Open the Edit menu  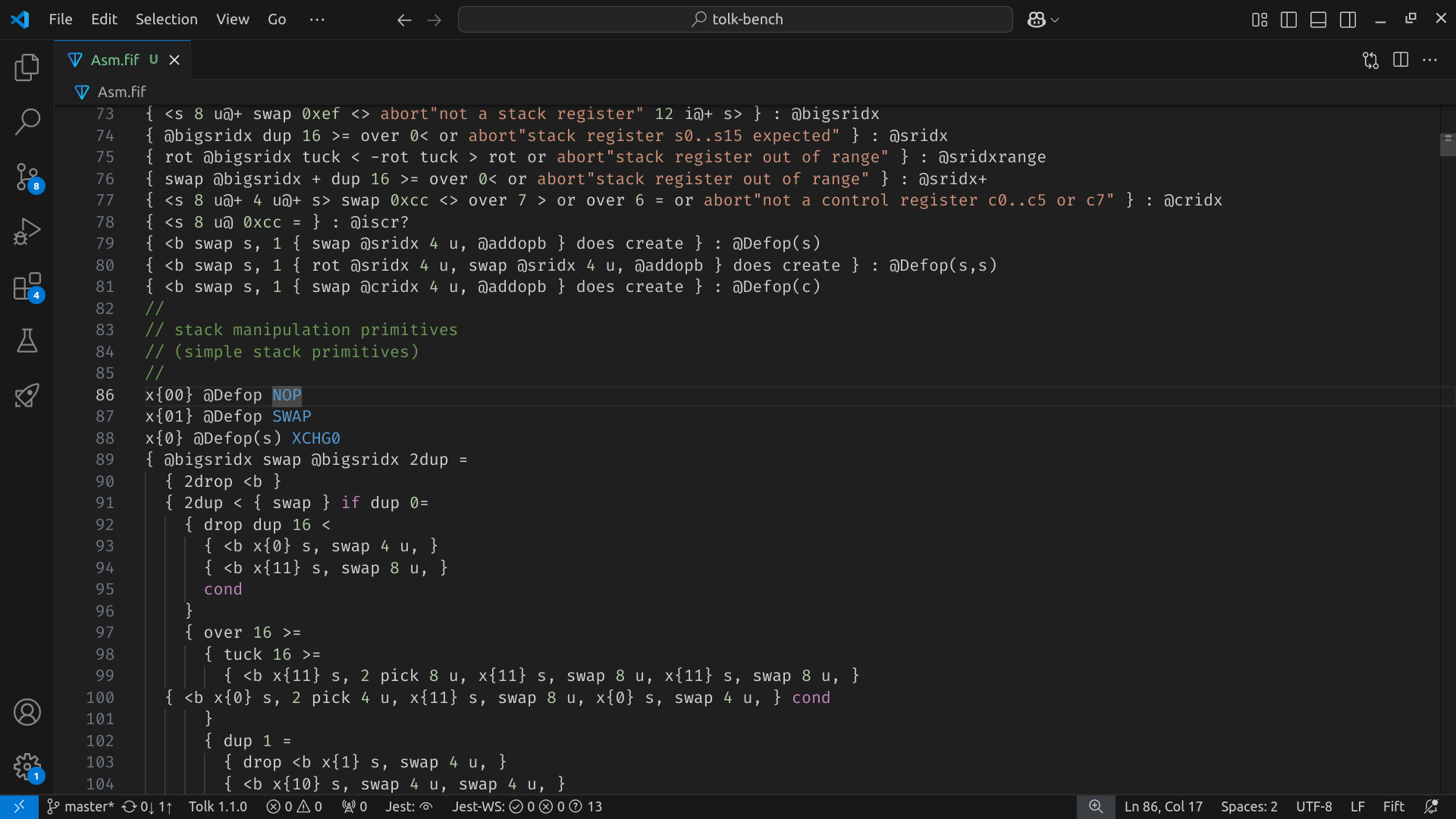point(104,20)
